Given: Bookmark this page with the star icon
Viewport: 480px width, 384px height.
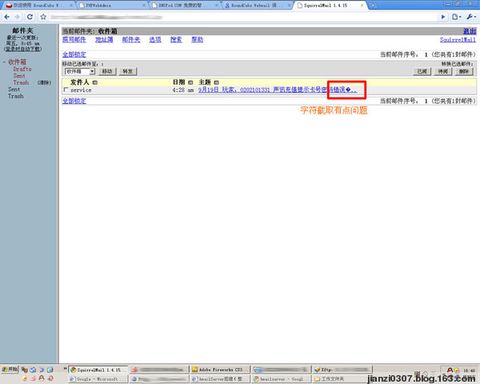Looking at the screenshot, I should coord(43,17).
